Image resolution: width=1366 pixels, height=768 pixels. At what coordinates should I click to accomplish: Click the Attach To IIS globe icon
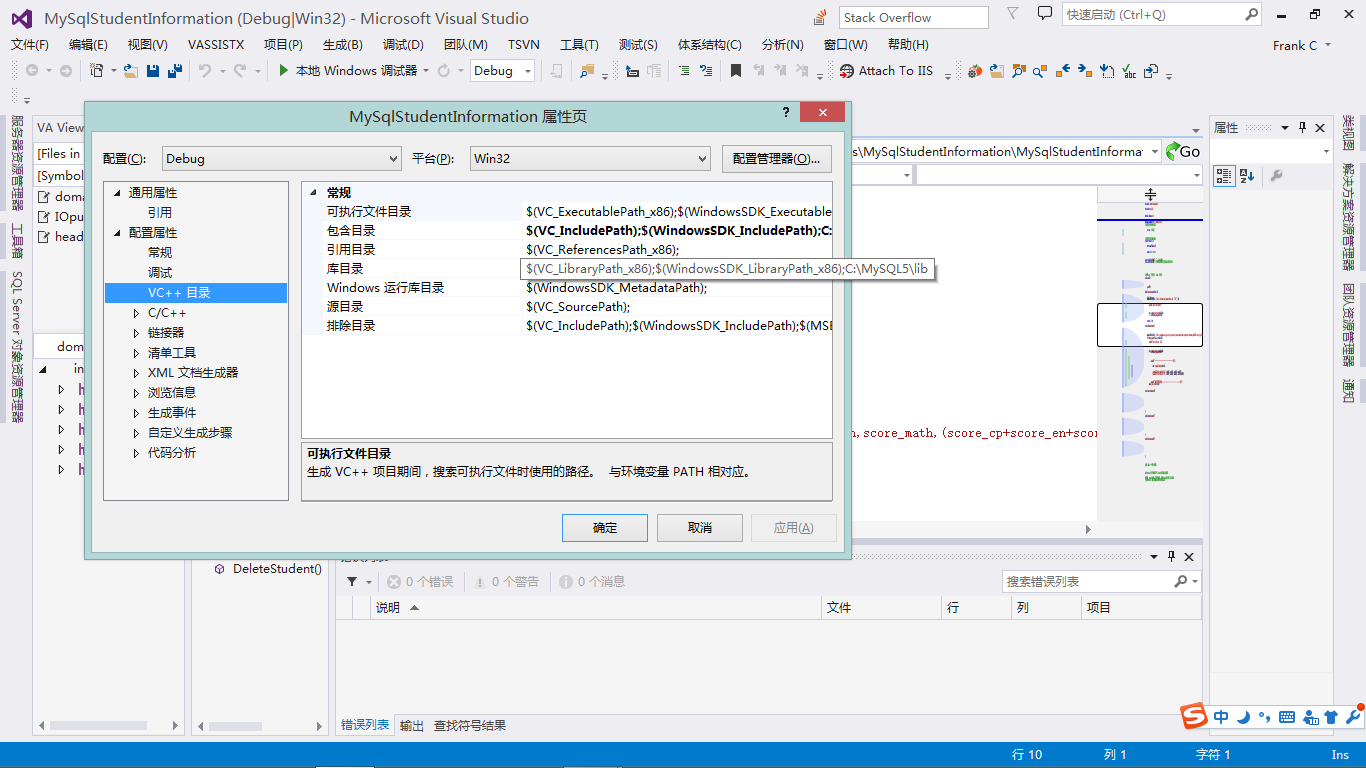tap(848, 71)
